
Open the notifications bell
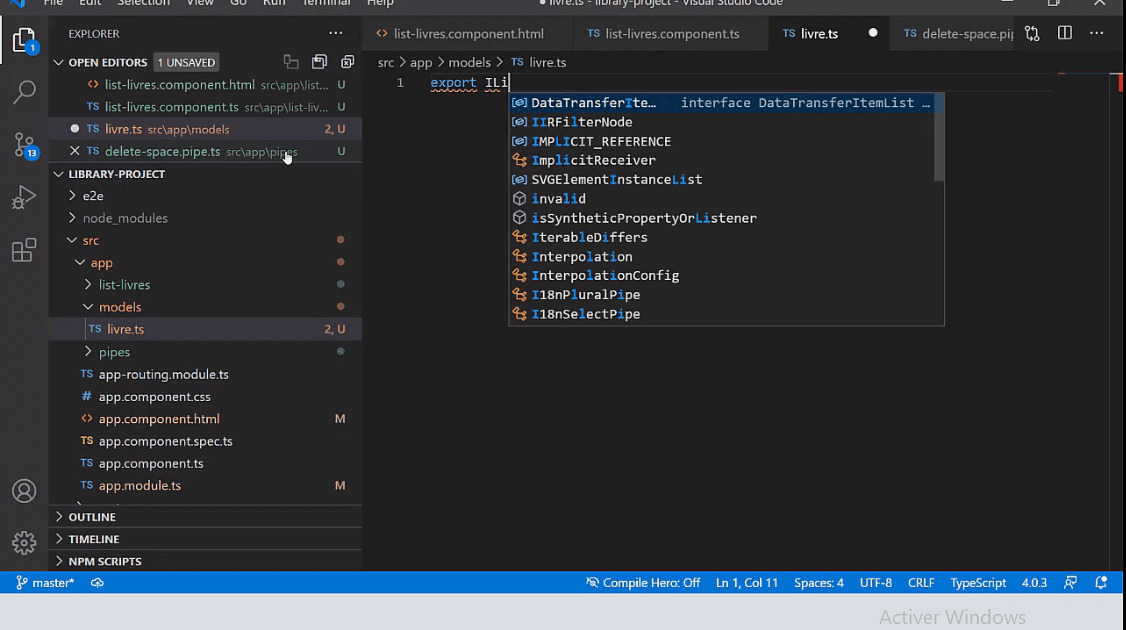1101,582
